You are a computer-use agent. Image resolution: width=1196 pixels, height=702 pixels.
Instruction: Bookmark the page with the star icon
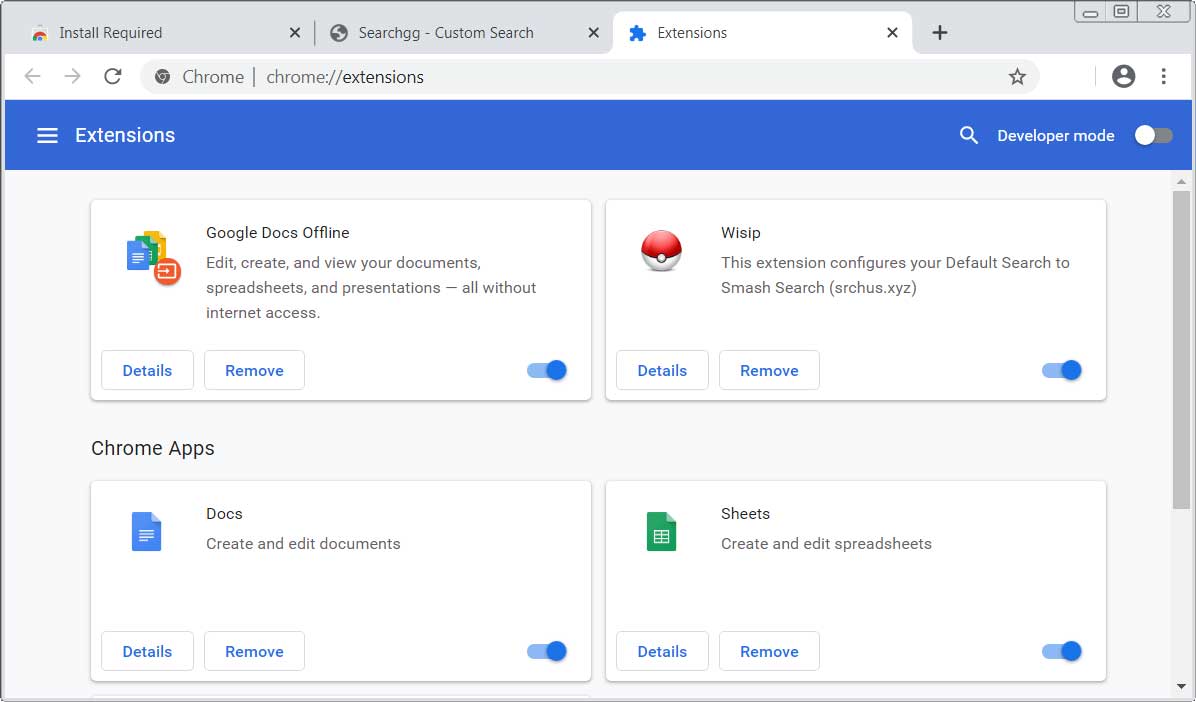click(1017, 76)
